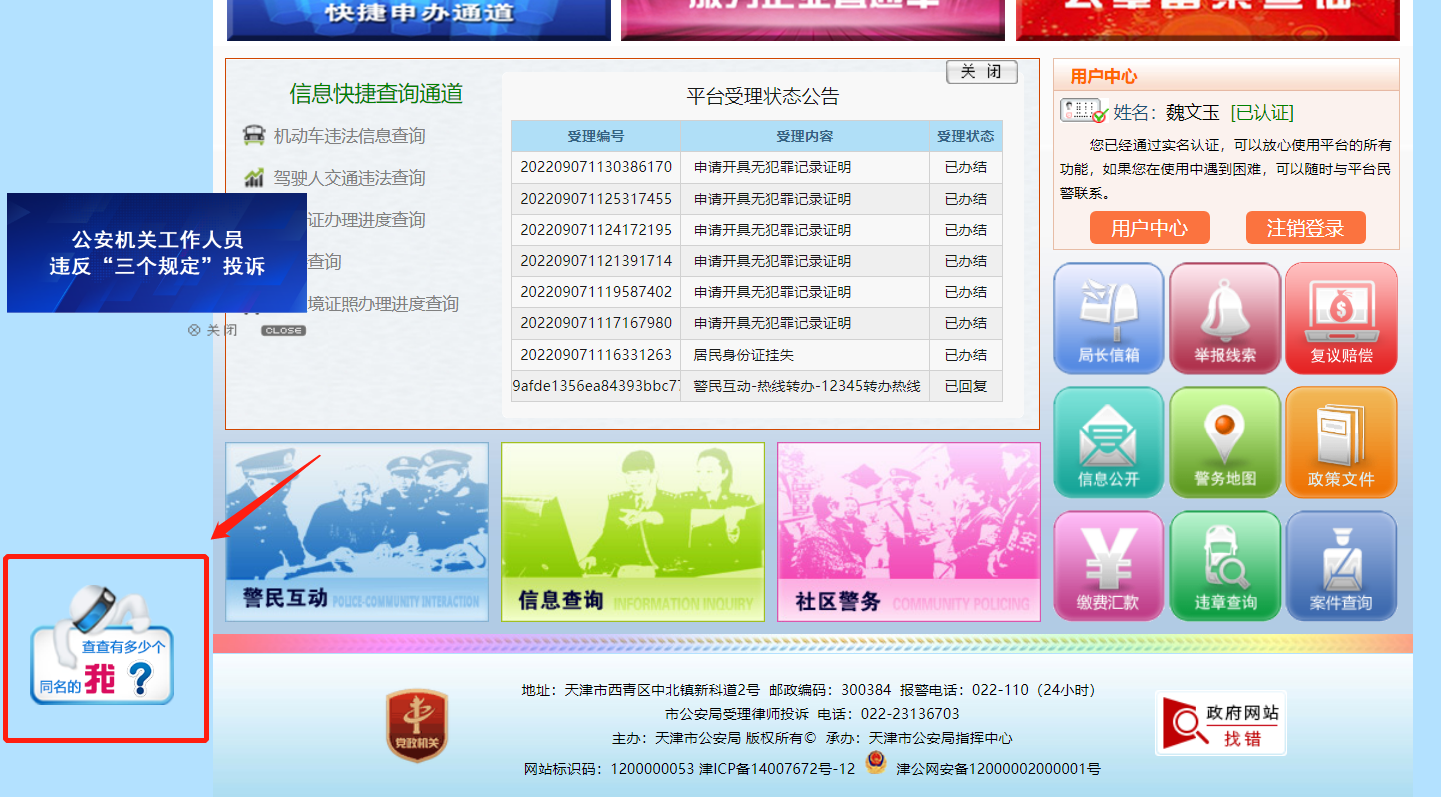Open the 违章查询 car search icon
This screenshot has height=797, width=1441.
tap(1224, 566)
